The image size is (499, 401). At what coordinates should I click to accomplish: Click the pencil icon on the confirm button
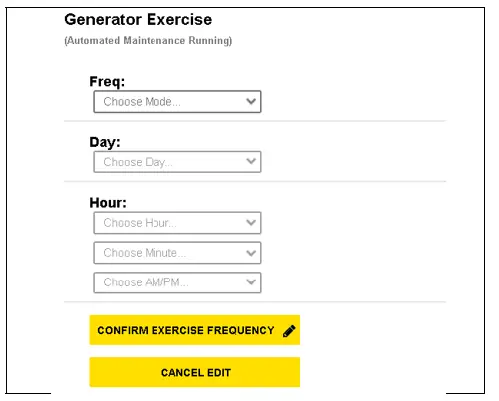point(289,331)
